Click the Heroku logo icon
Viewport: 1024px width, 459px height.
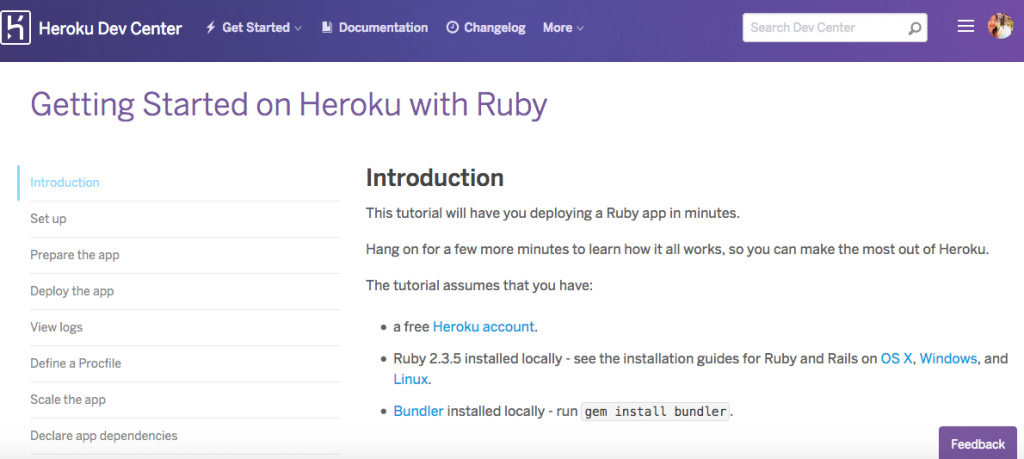click(x=16, y=28)
